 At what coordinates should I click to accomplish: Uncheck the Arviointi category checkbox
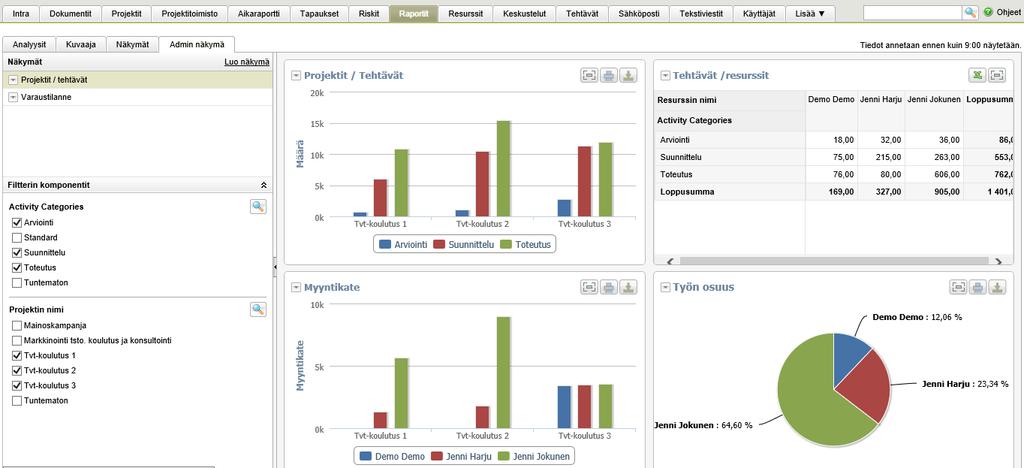tap(17, 223)
